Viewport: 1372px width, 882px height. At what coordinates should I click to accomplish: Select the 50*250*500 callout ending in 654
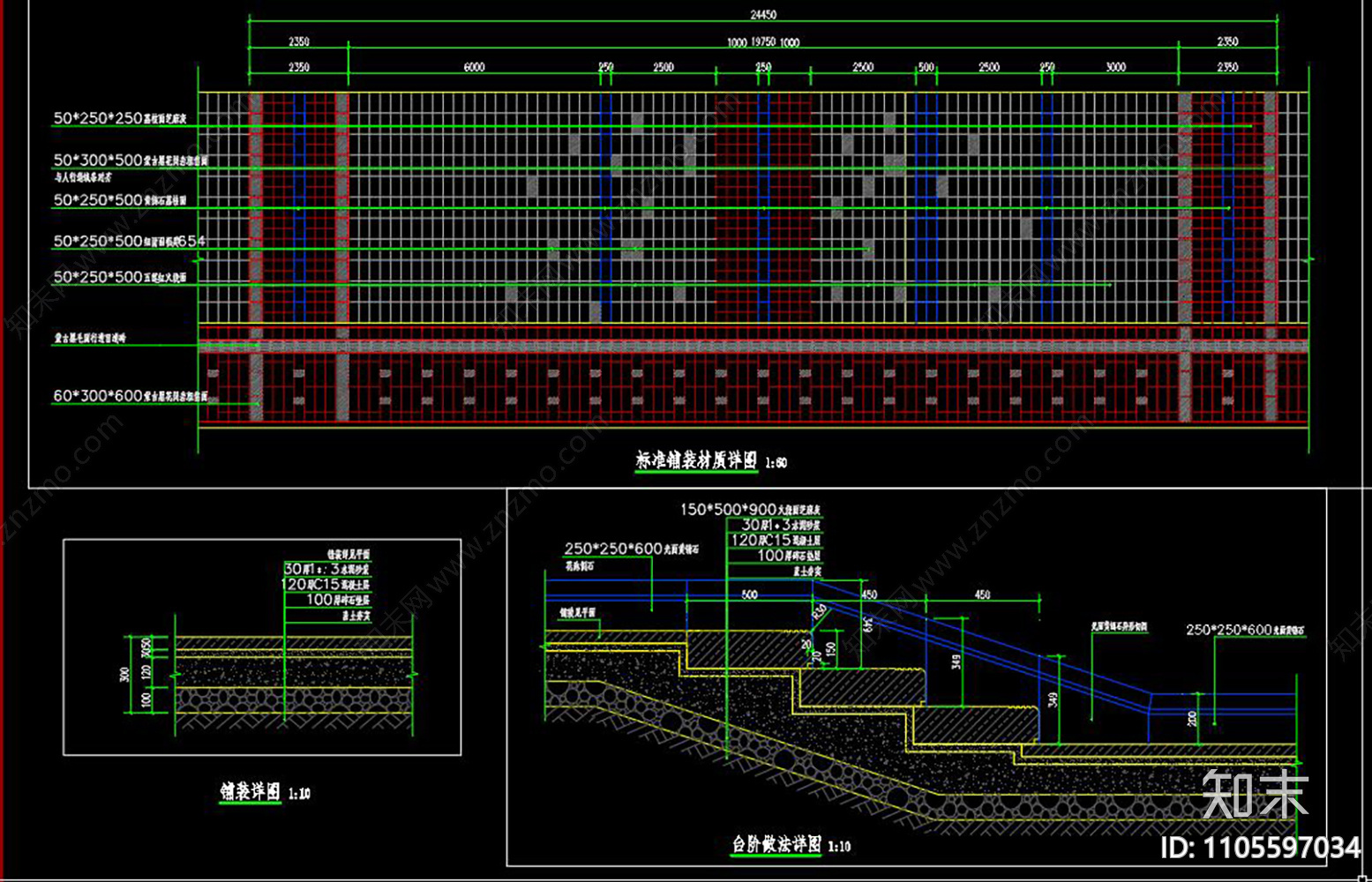coord(130,241)
